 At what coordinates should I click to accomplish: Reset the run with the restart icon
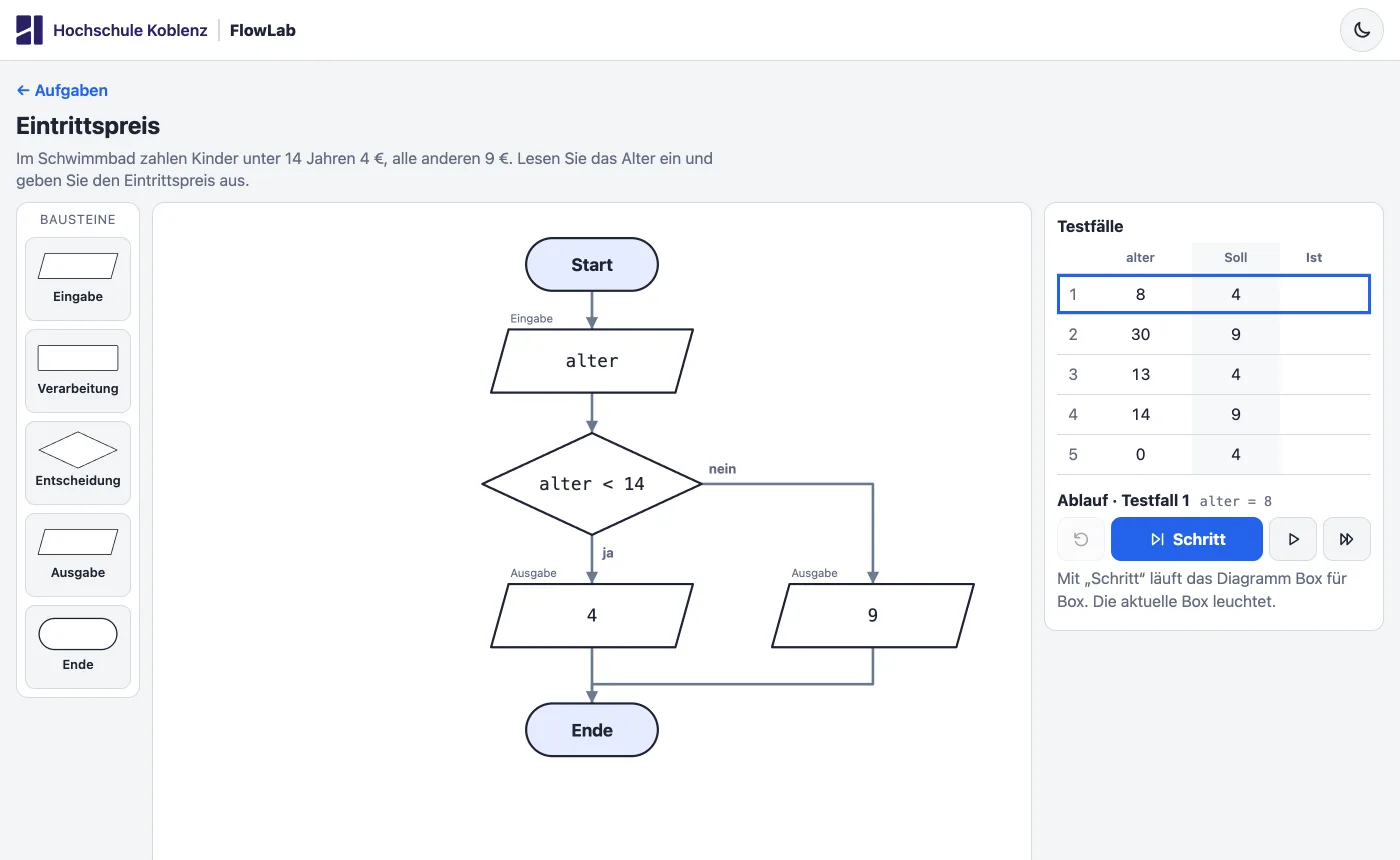click(x=1081, y=539)
